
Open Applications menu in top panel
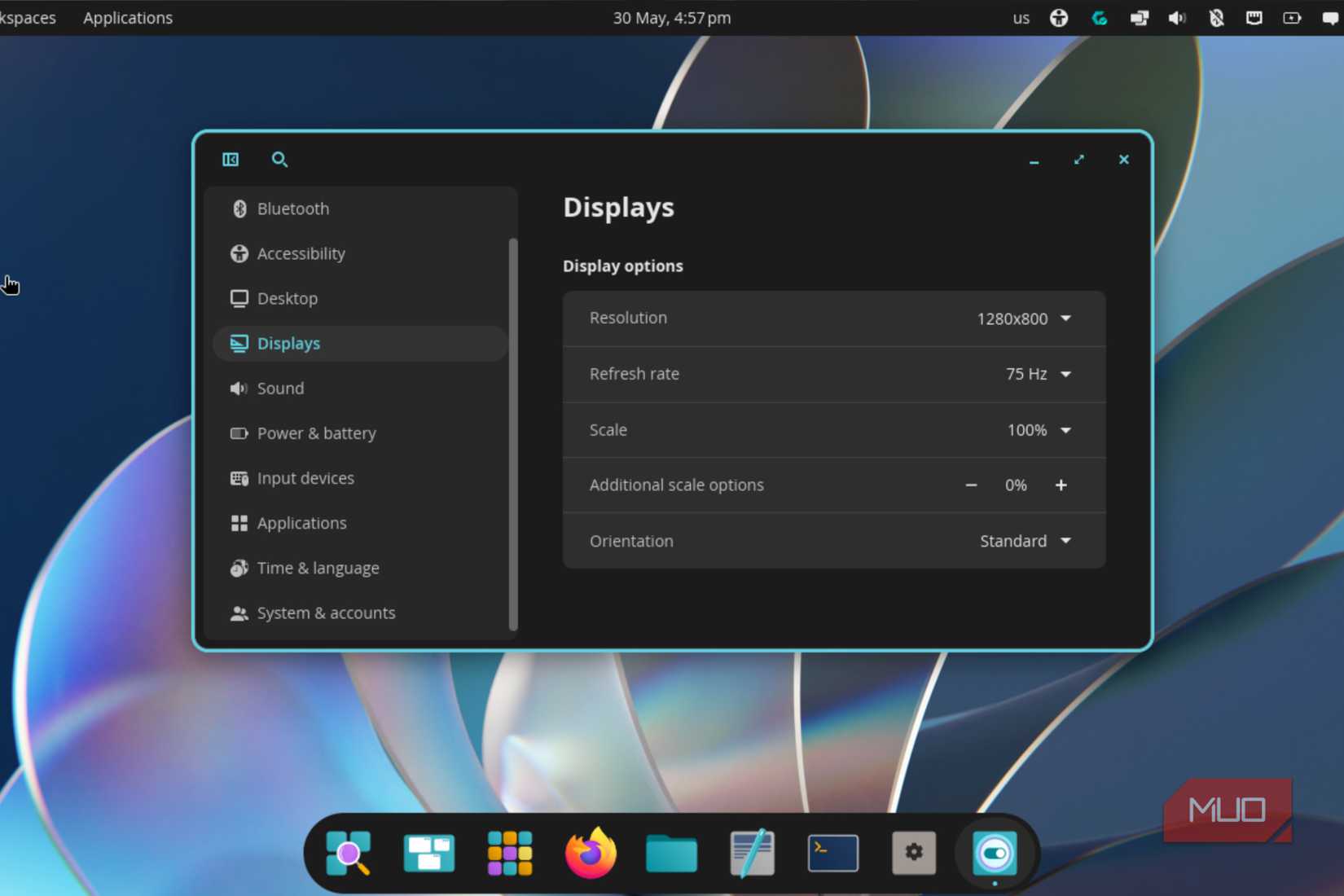(x=128, y=18)
